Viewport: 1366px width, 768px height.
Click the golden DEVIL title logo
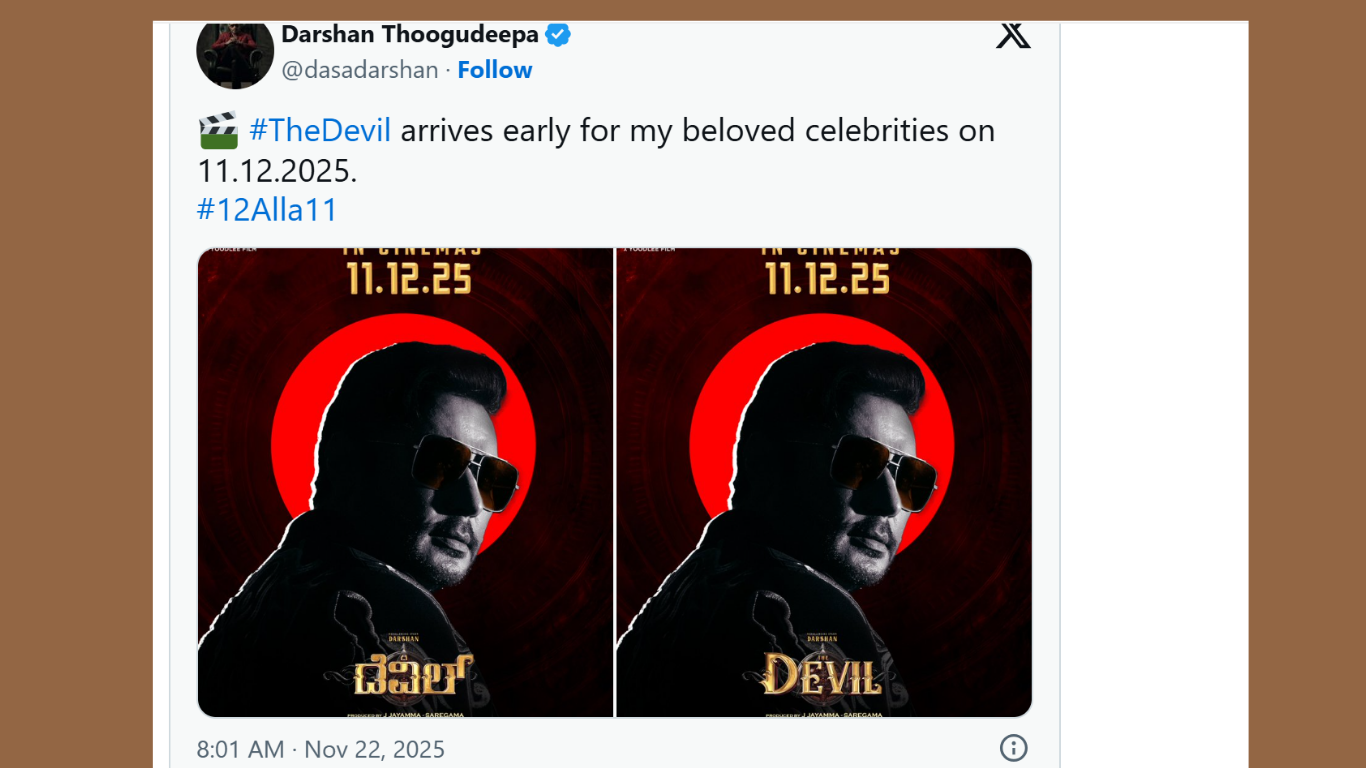[821, 675]
